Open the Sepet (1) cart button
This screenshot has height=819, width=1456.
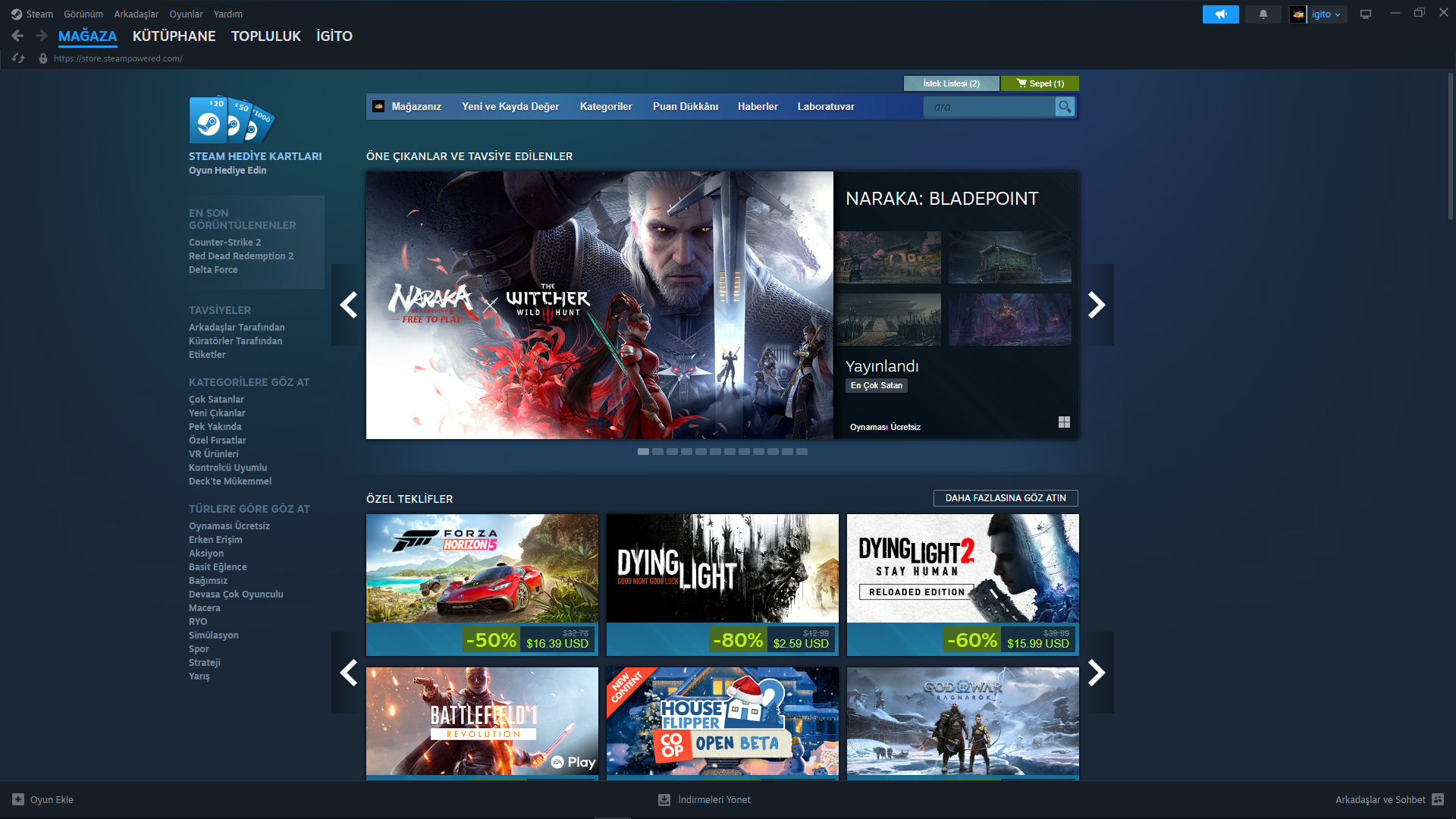pos(1040,83)
